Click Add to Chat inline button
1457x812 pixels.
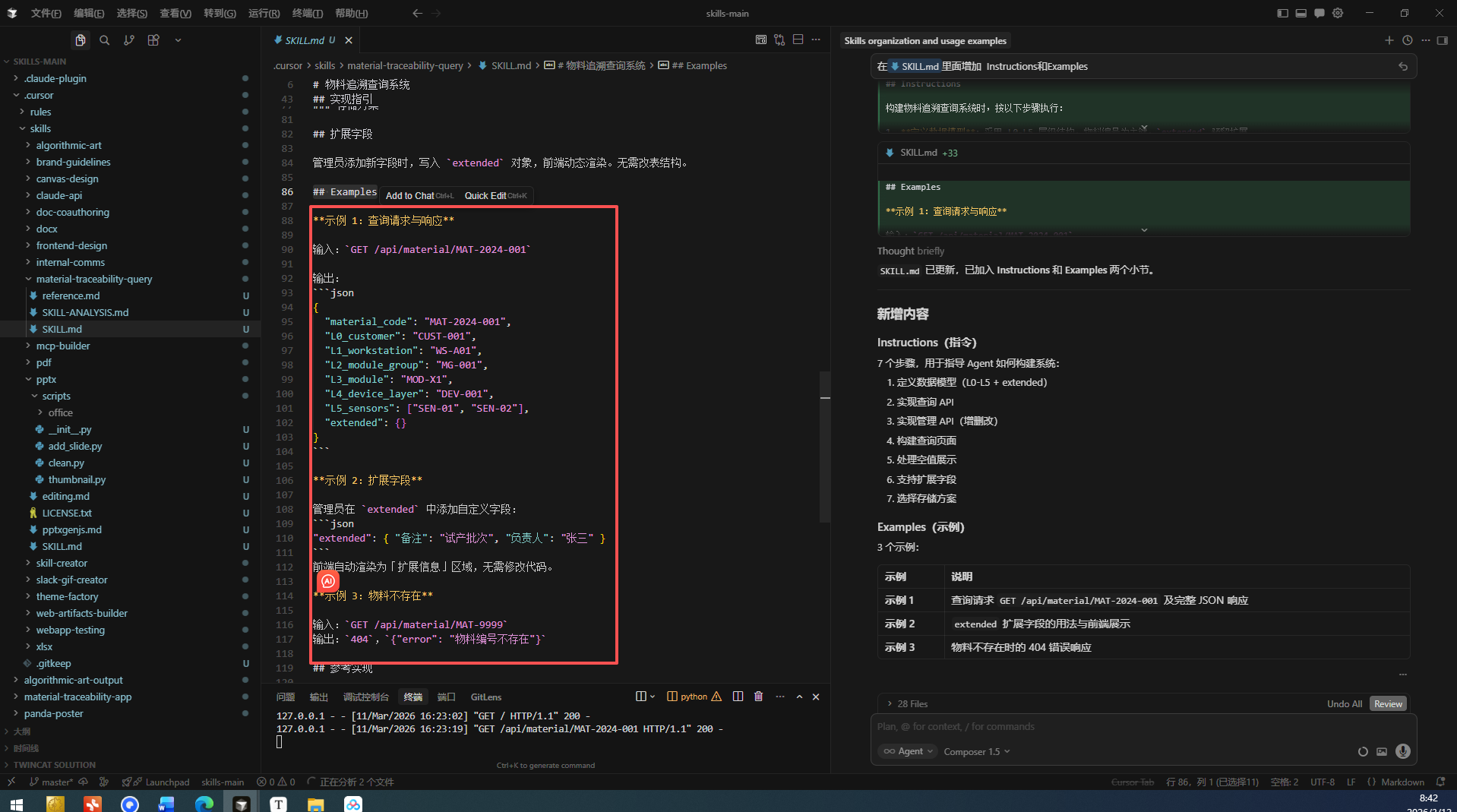419,196
